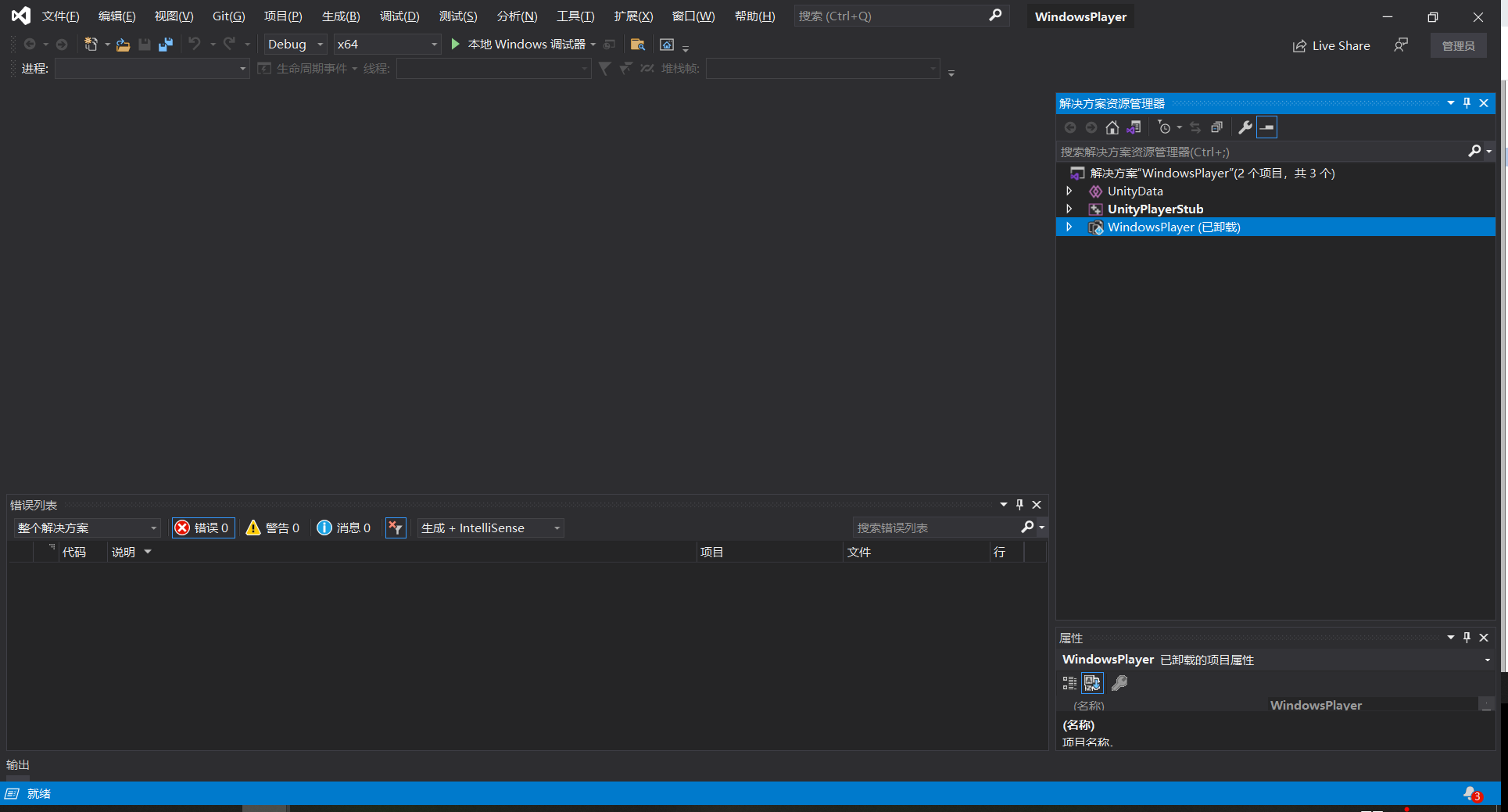Click the save file icon
This screenshot has width=1508, height=812.
point(145,45)
